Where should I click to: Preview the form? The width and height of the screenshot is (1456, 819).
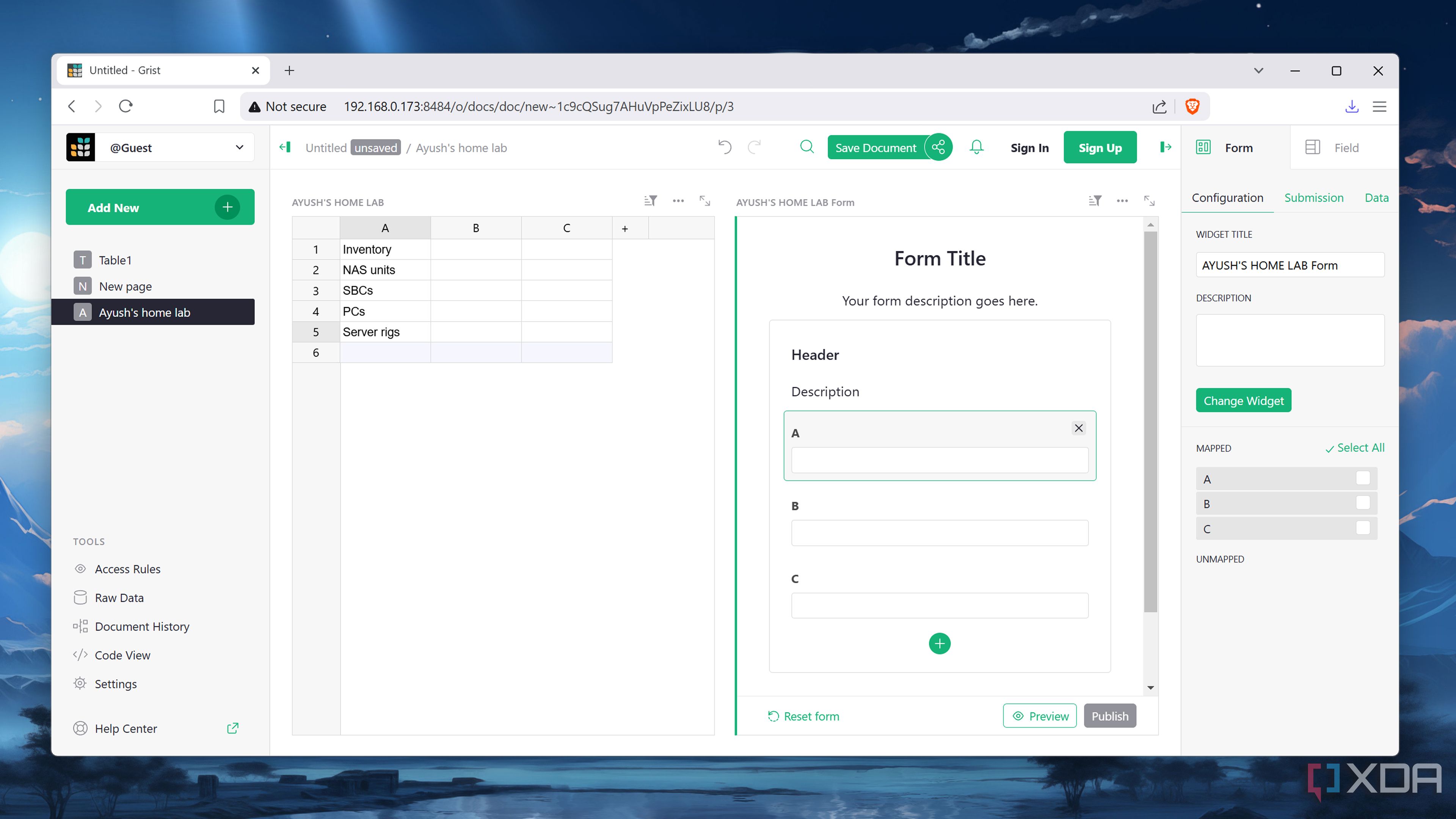1040,716
